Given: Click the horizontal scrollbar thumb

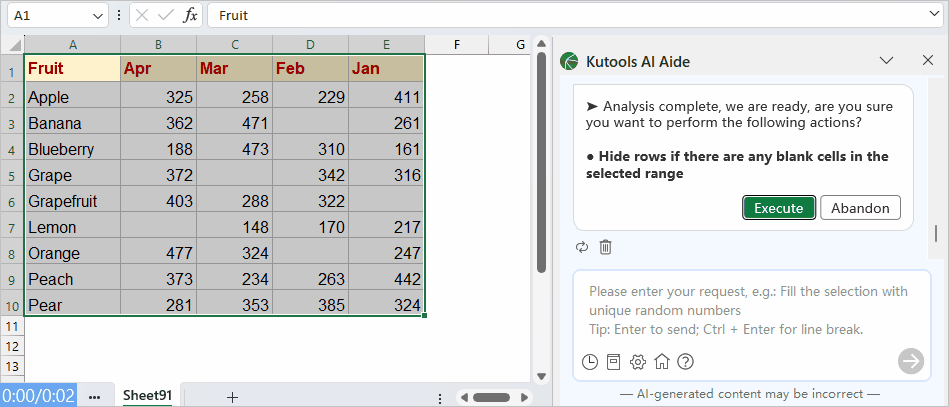Looking at the screenshot, I should (x=492, y=396).
